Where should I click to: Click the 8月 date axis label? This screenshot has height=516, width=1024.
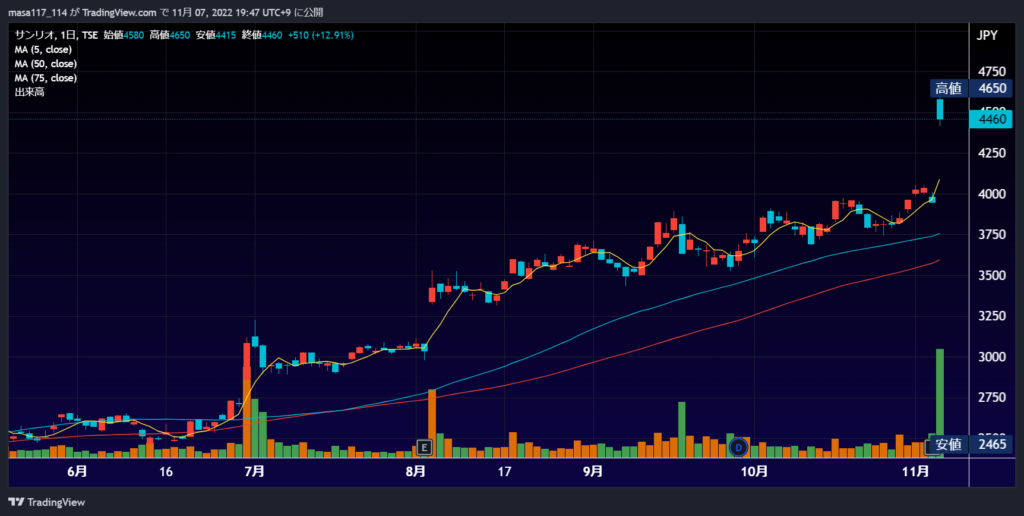coord(415,472)
